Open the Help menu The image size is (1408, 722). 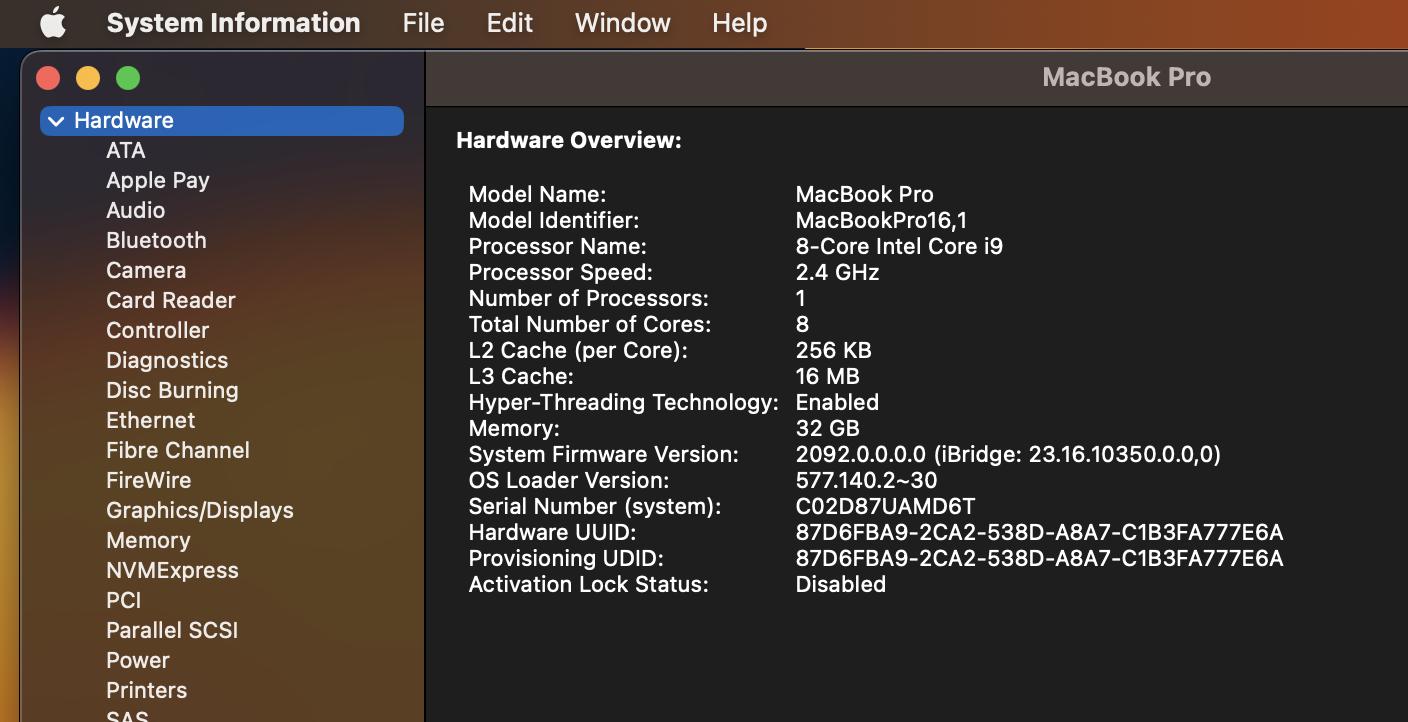(739, 23)
